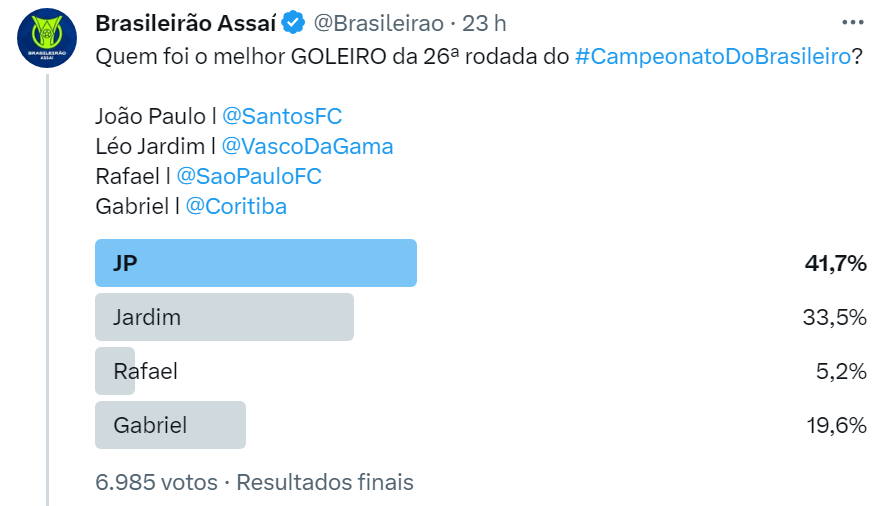Select the Jardim poll result bar
Image resolution: width=880 pixels, height=506 pixels.
coord(224,317)
